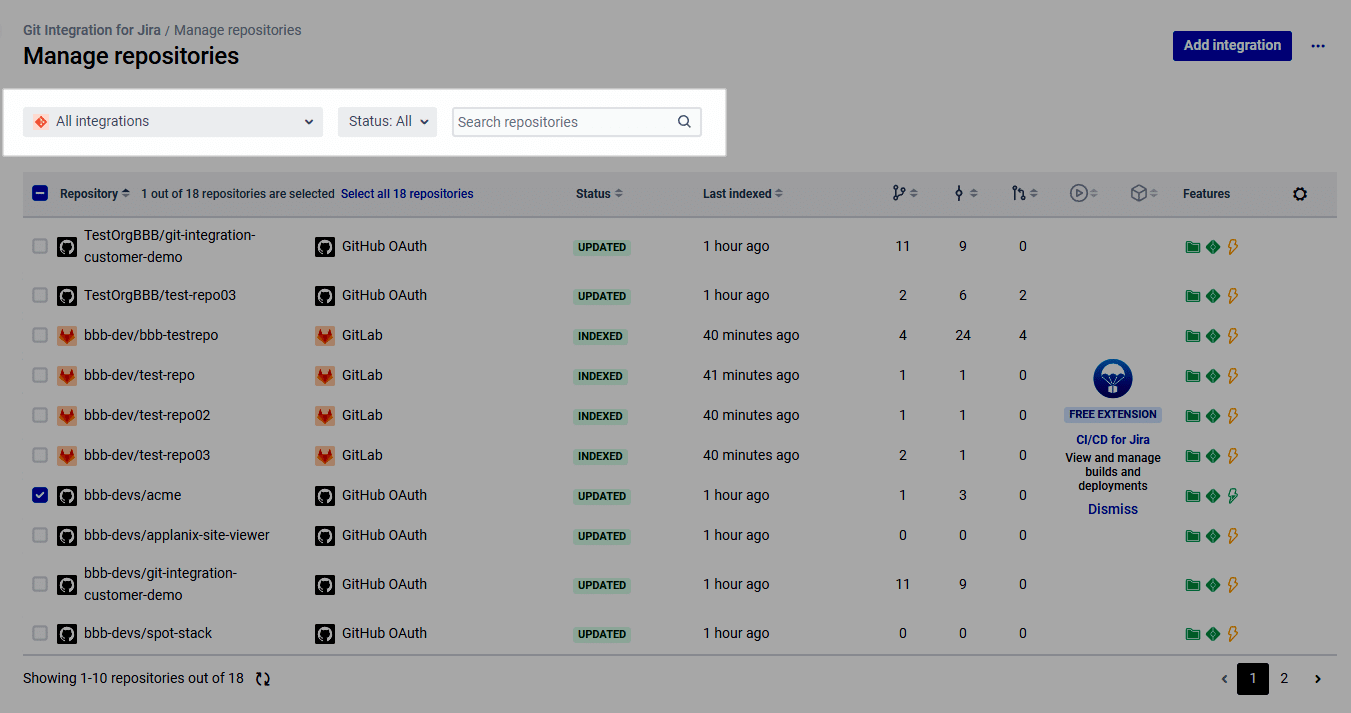Click the Features column header
Viewport: 1351px width, 713px height.
tap(1206, 194)
